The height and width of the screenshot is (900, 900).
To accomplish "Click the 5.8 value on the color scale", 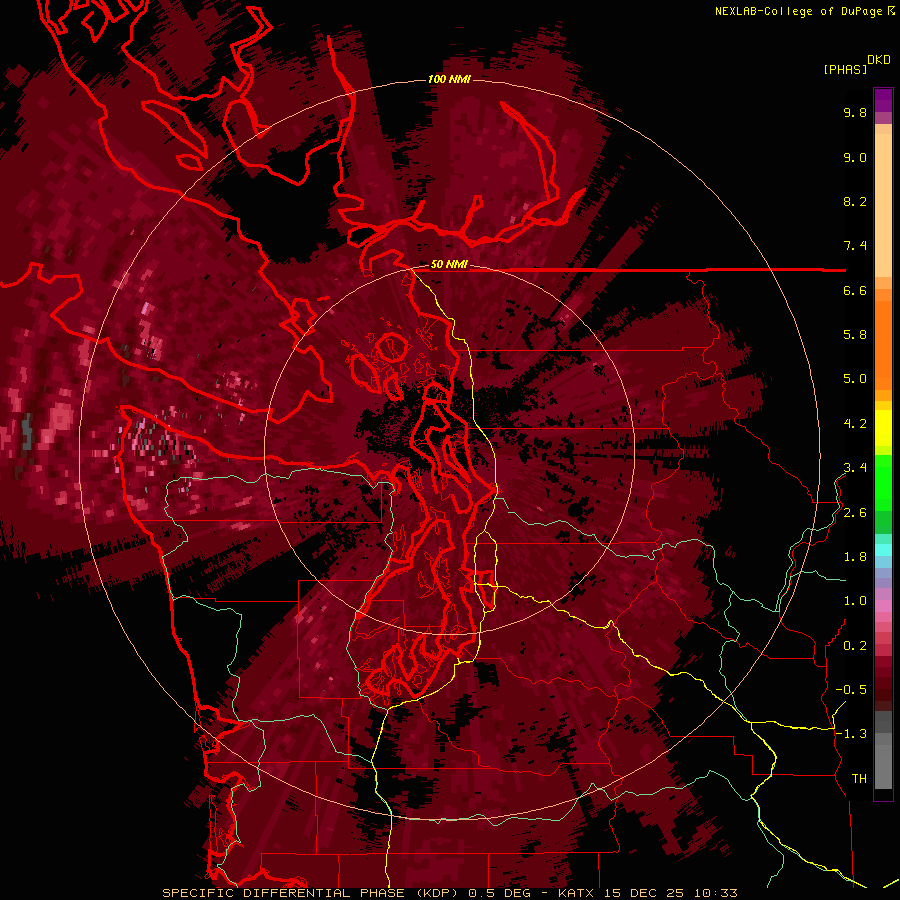I will (855, 335).
